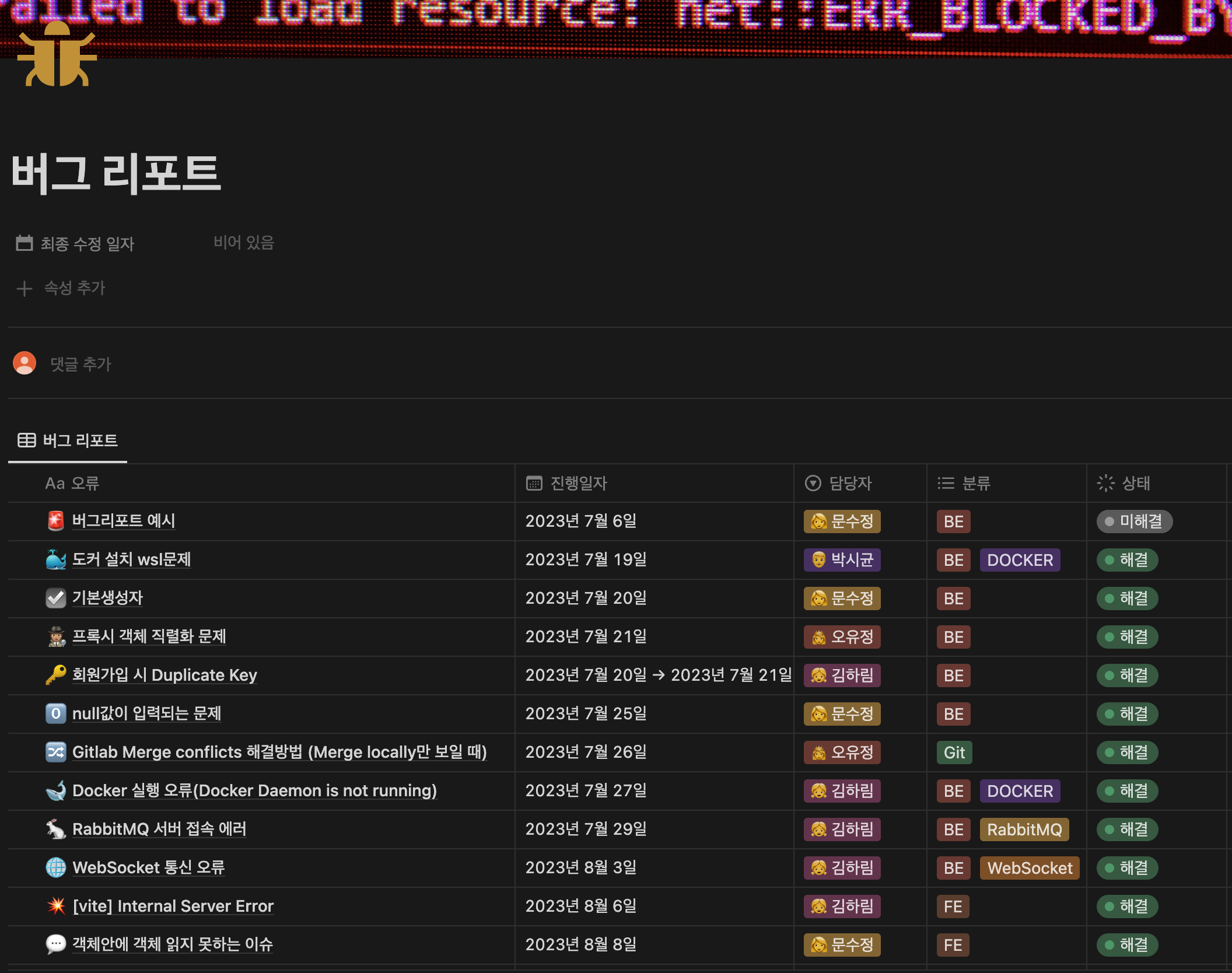Screen dimensions: 1232x973
Task: Change the 박시균 assignee tag
Action: pyautogui.click(x=842, y=560)
